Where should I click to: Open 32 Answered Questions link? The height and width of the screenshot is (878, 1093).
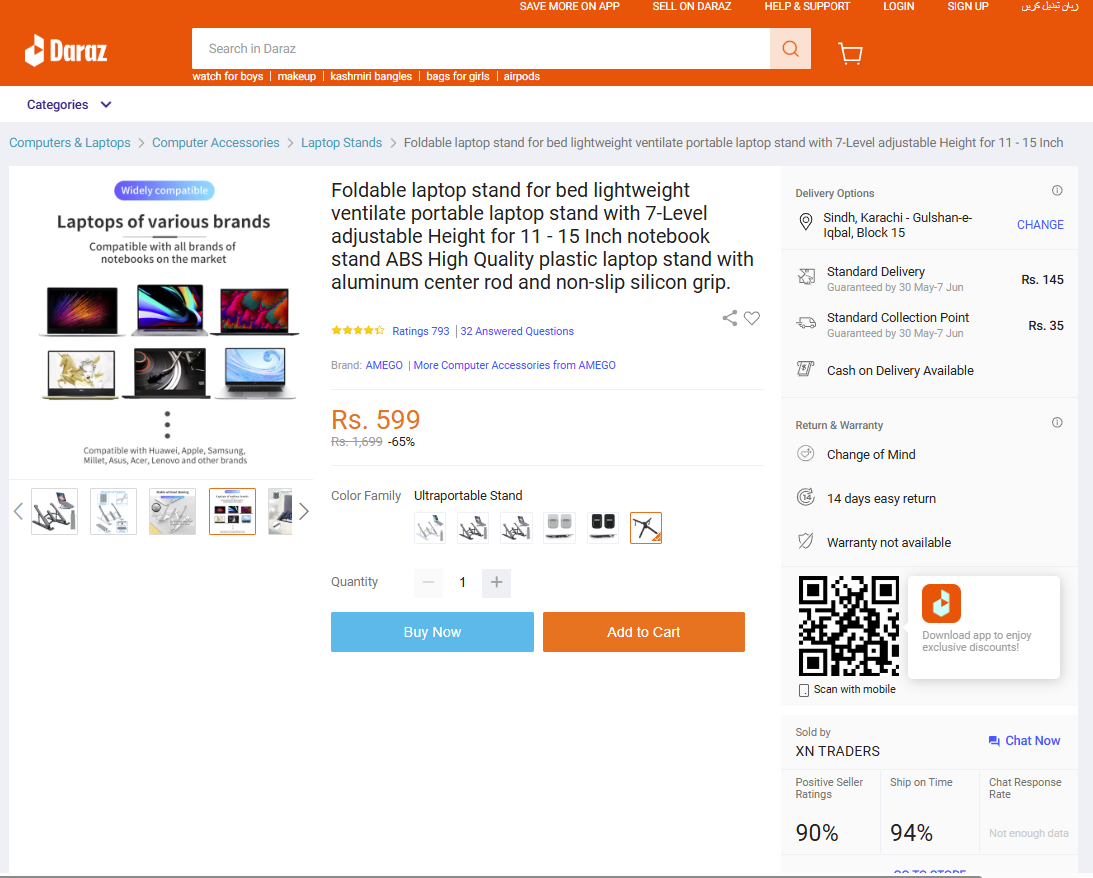click(517, 331)
